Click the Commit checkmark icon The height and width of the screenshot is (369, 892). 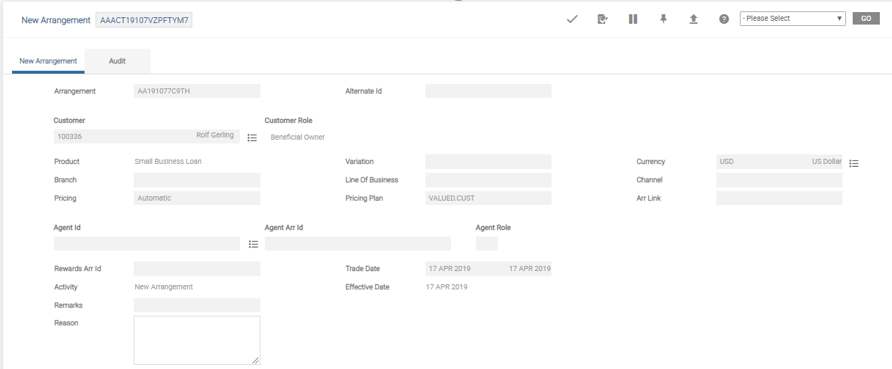572,19
